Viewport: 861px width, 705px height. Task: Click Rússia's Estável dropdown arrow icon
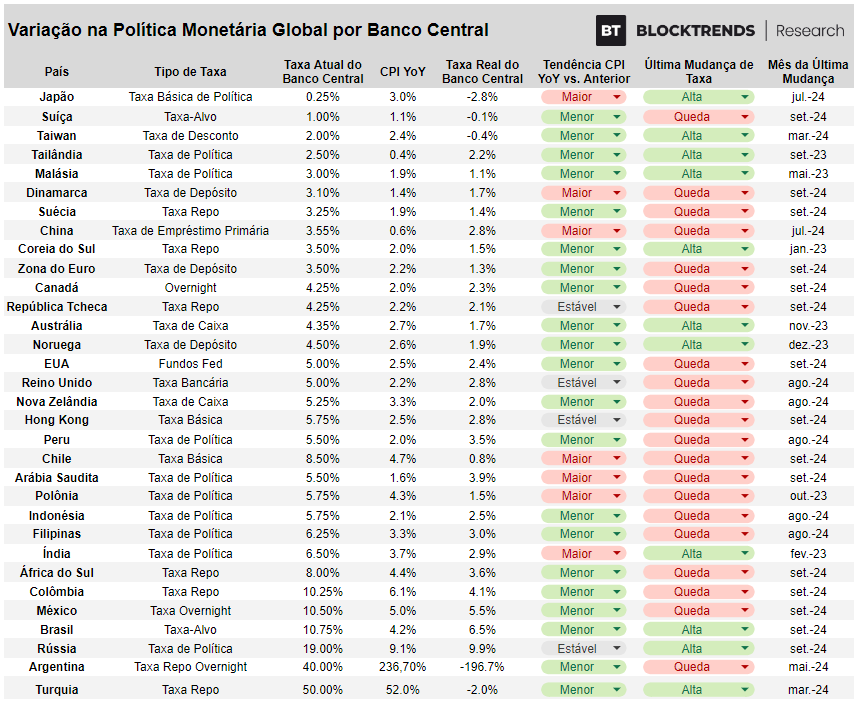(617, 648)
